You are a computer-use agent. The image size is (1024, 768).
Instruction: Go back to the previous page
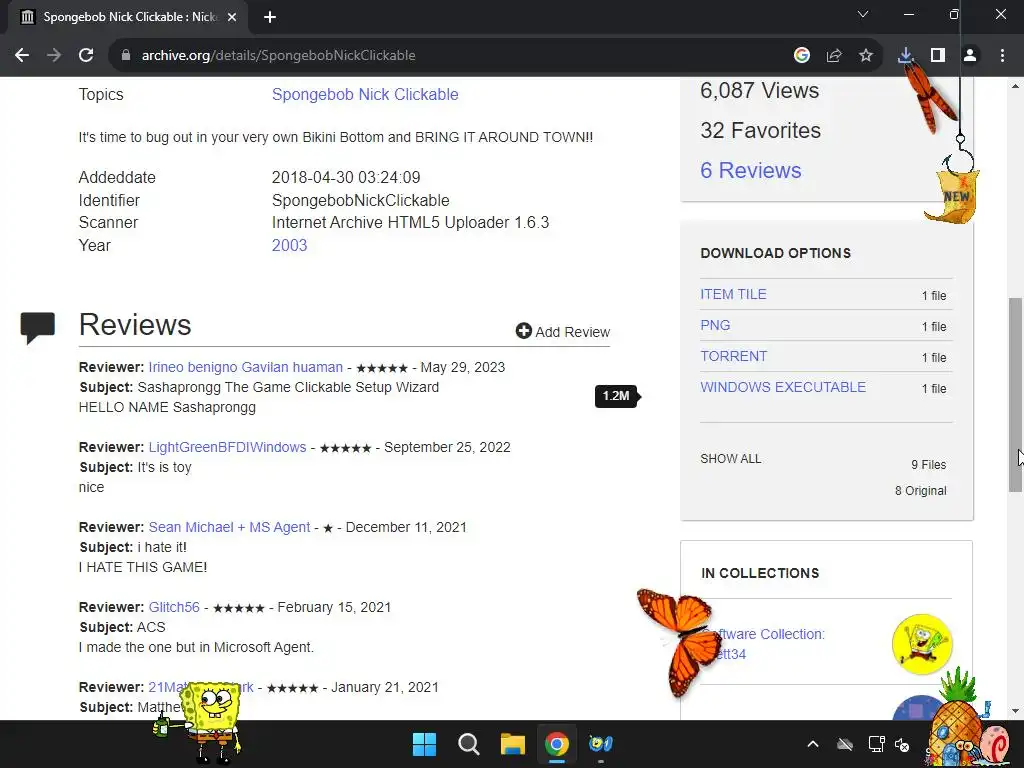[22, 56]
